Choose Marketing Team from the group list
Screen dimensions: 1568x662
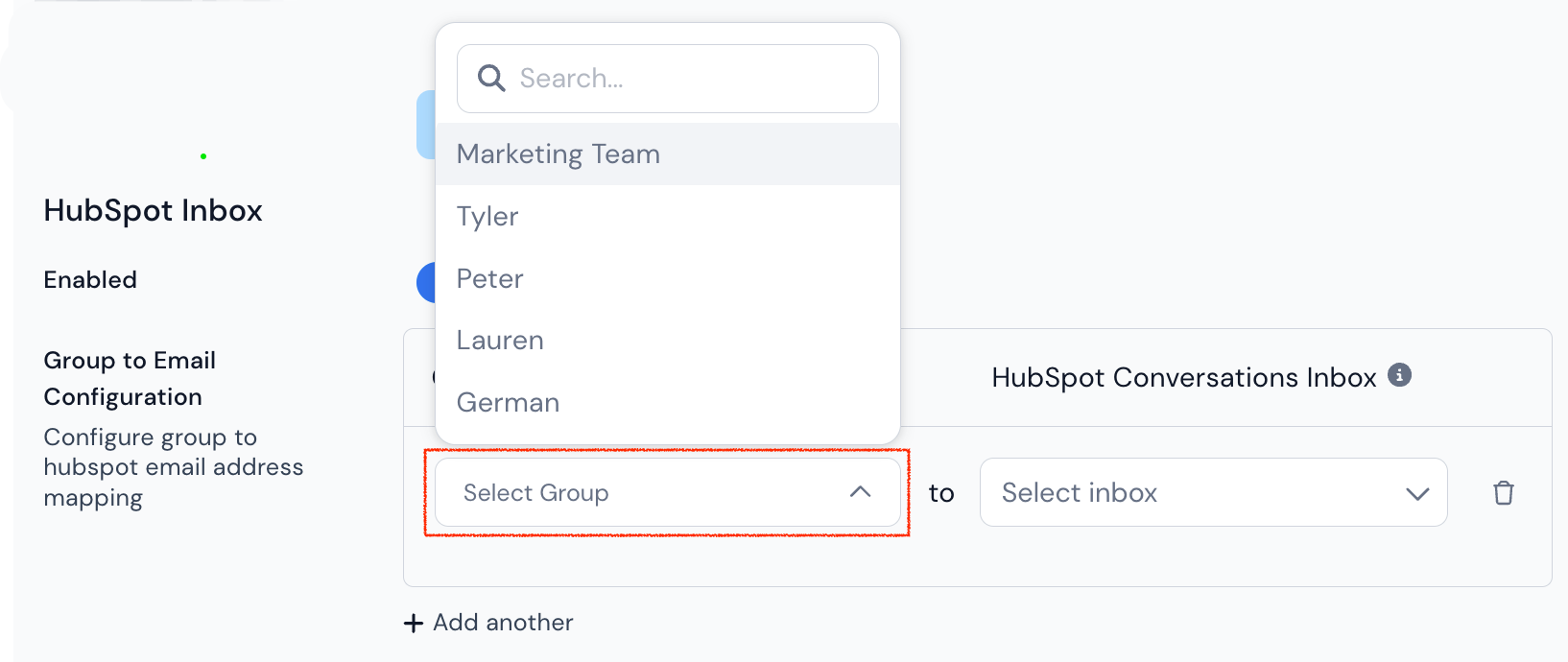point(668,154)
